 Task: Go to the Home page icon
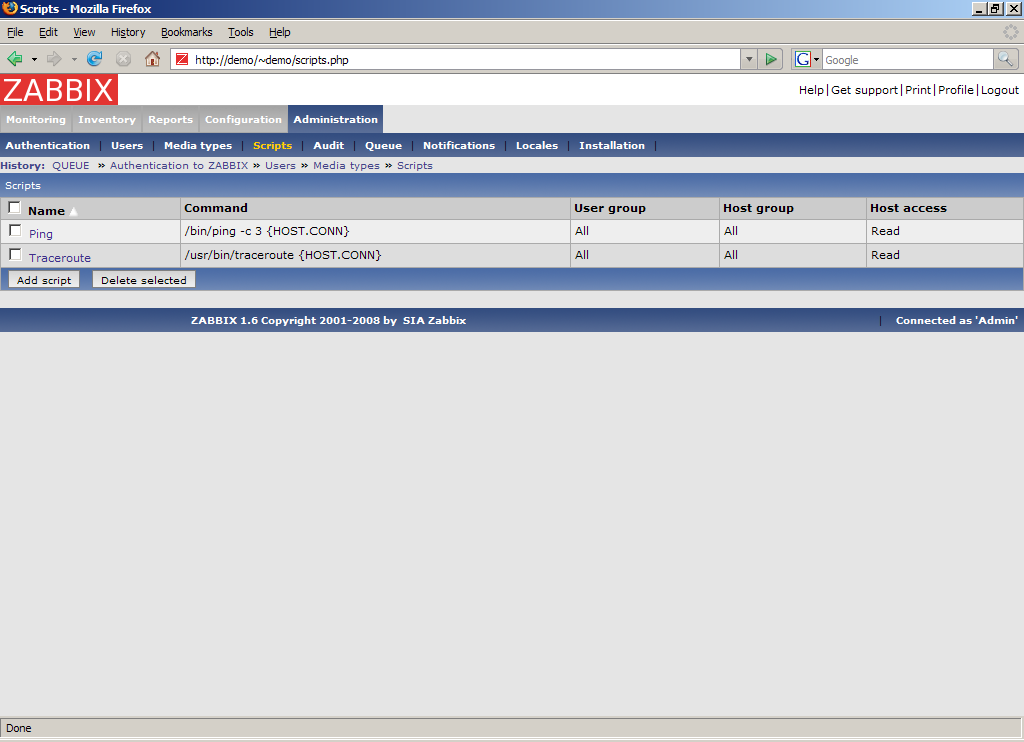point(152,59)
